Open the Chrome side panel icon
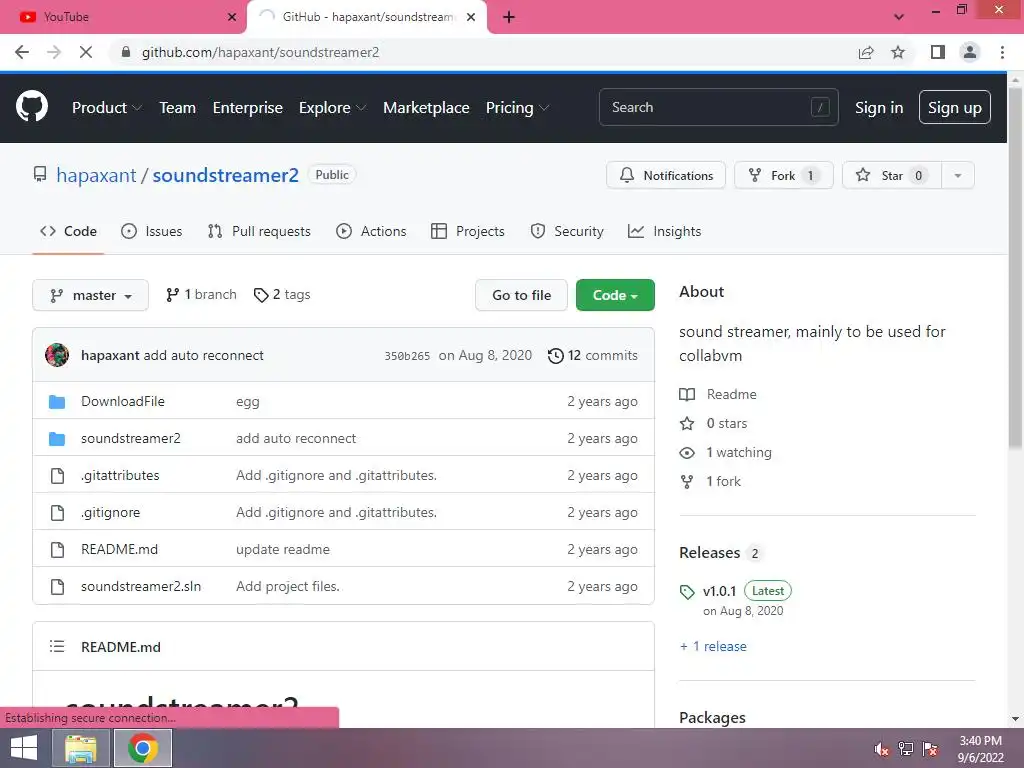 tap(938, 52)
